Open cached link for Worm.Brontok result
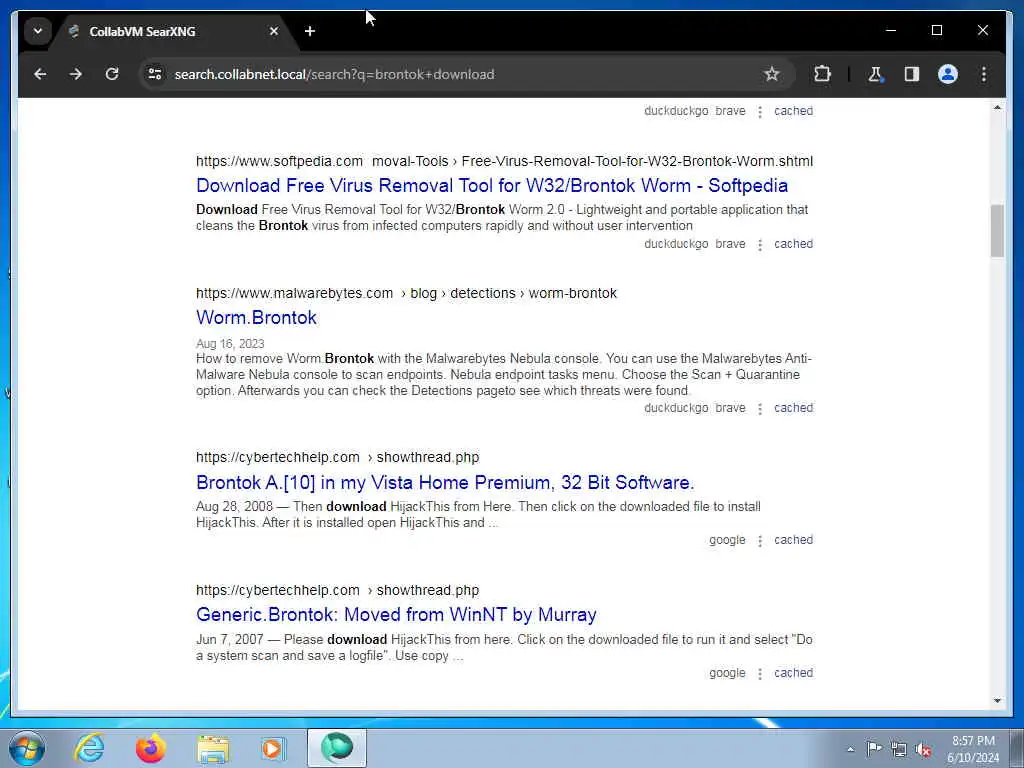This screenshot has width=1024, height=768. [x=793, y=408]
